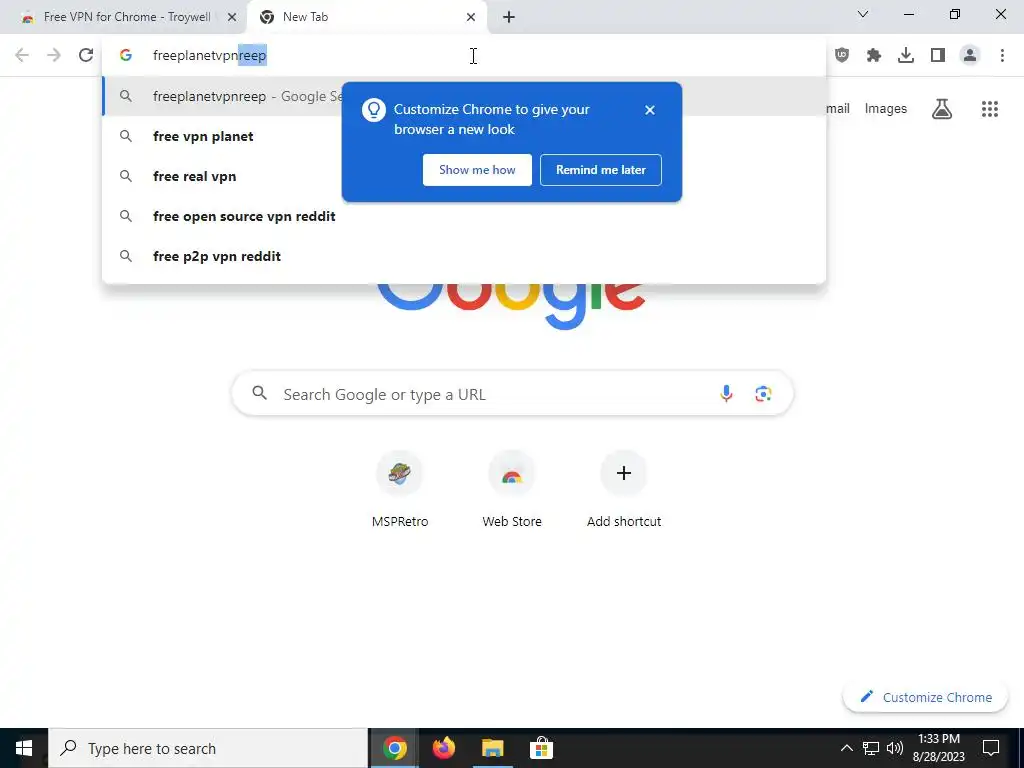Expand the tab search chevron

coord(863,14)
